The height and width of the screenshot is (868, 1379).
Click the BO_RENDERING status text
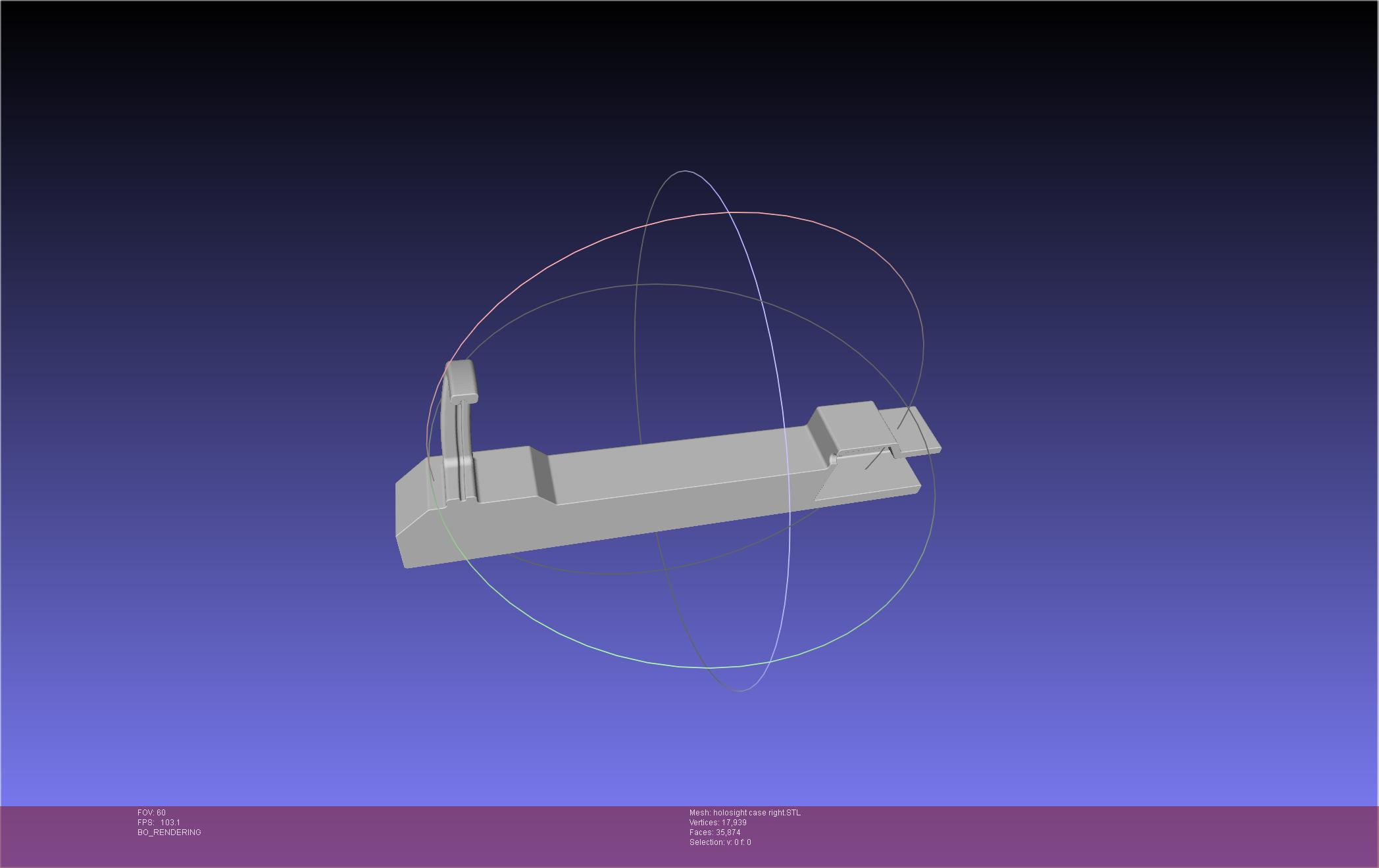169,832
